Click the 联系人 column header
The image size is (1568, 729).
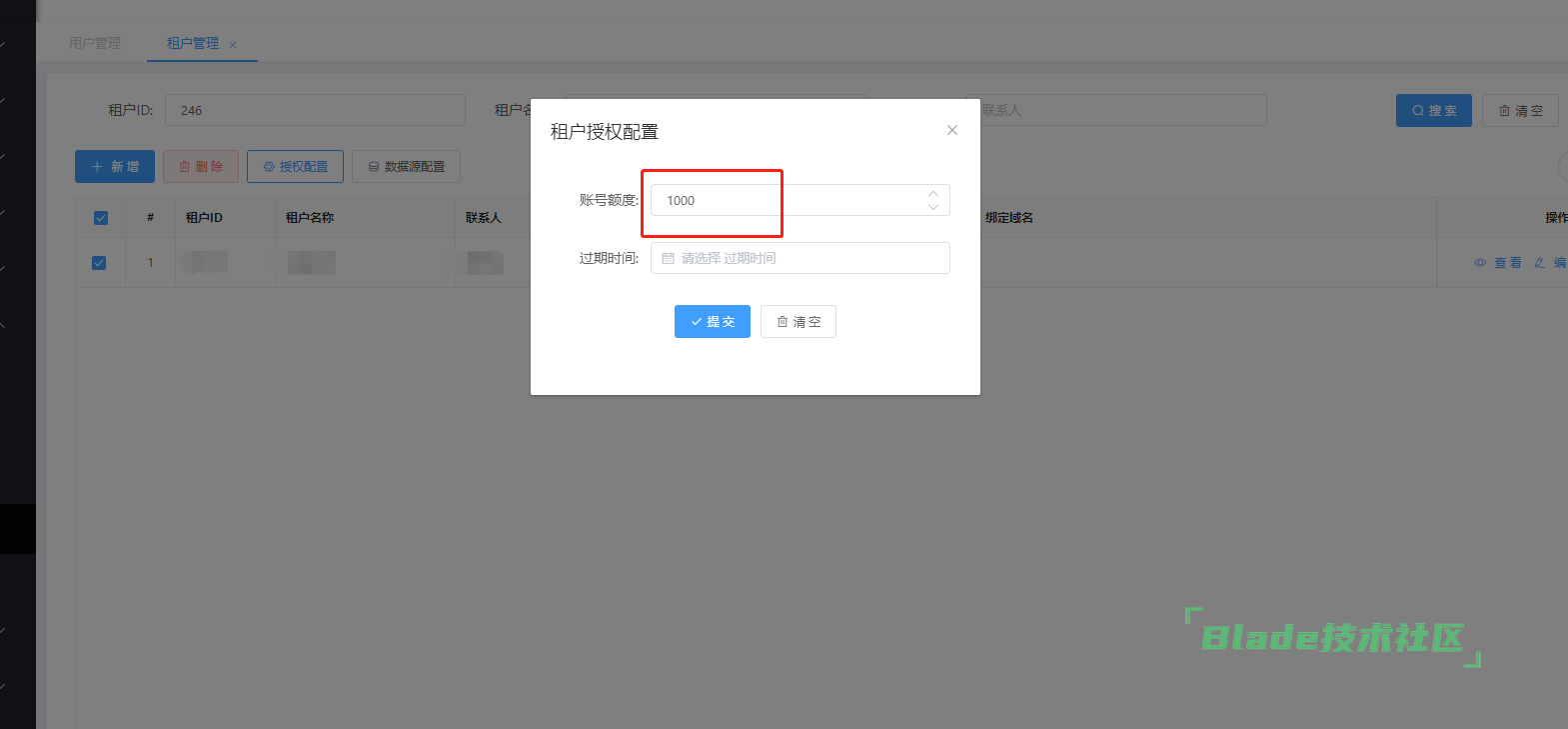tap(484, 217)
